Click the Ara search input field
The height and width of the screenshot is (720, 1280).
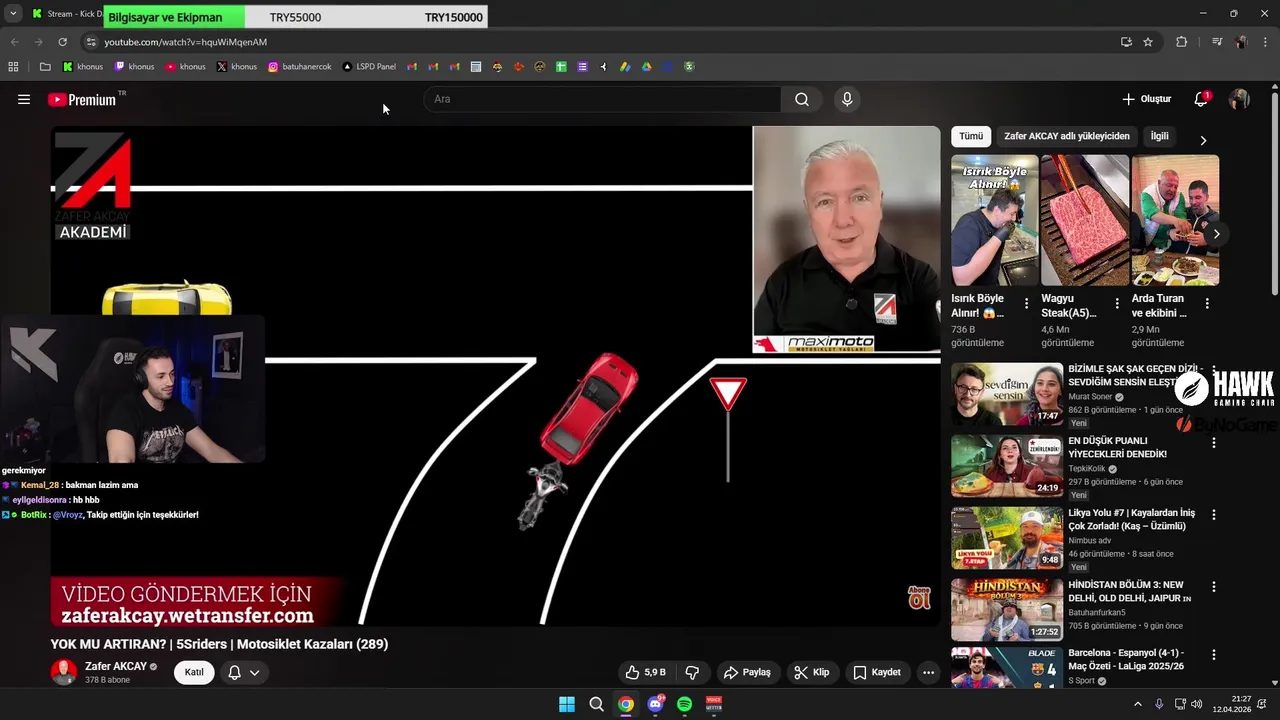tap(601, 99)
